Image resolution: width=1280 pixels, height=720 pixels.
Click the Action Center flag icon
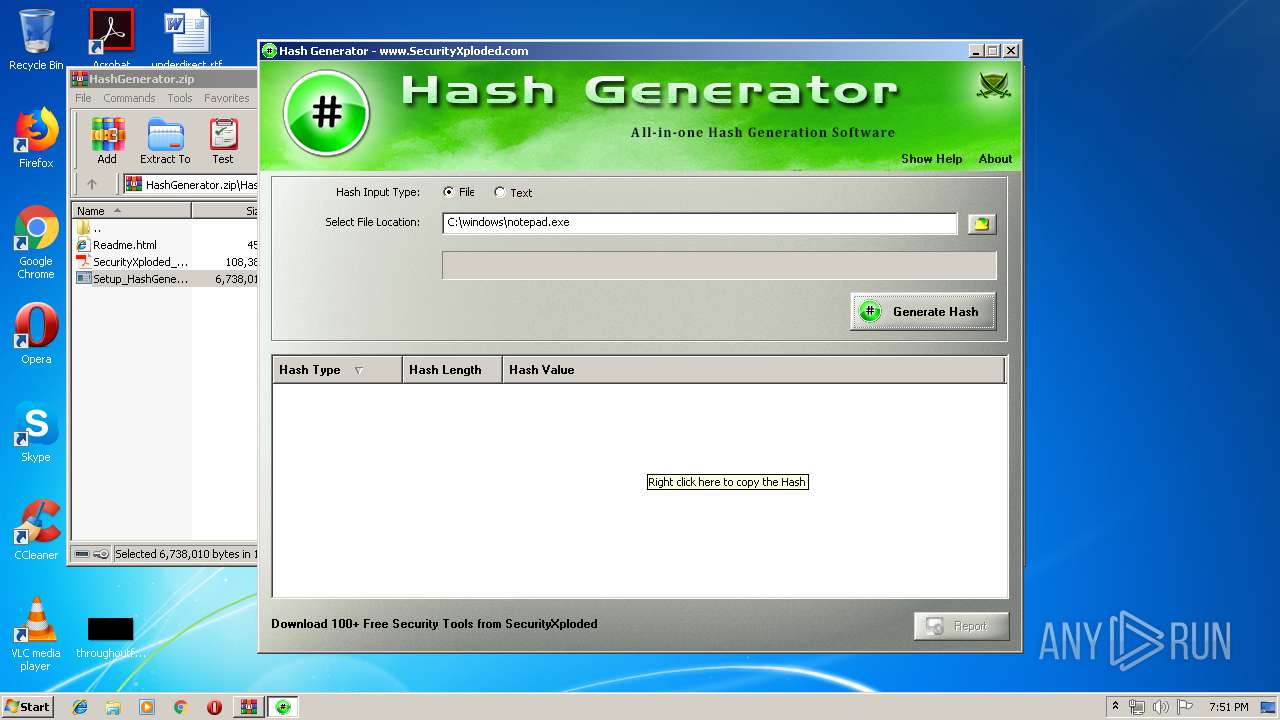click(1185, 707)
